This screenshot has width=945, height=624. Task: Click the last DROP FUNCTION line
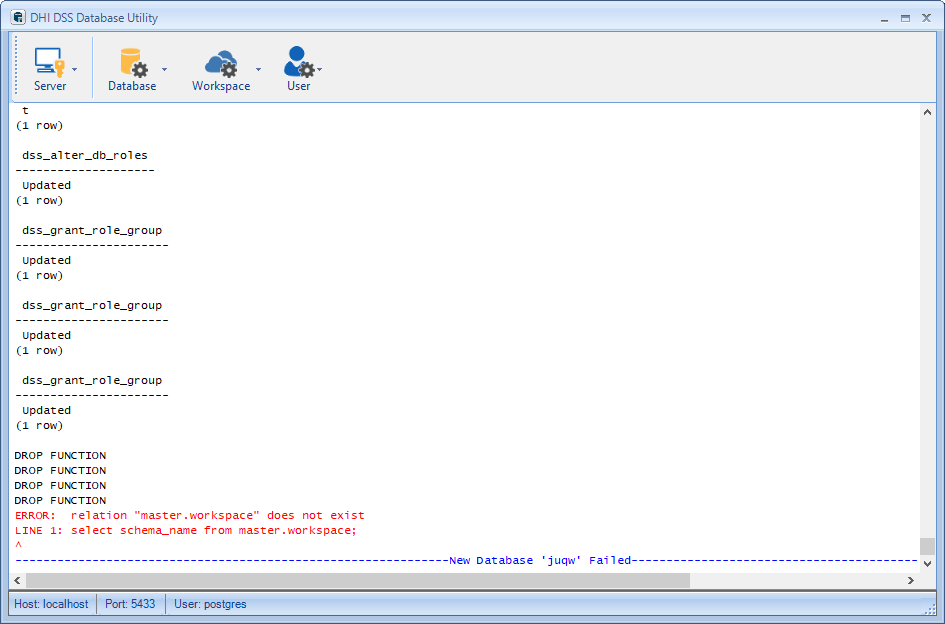tap(60, 500)
